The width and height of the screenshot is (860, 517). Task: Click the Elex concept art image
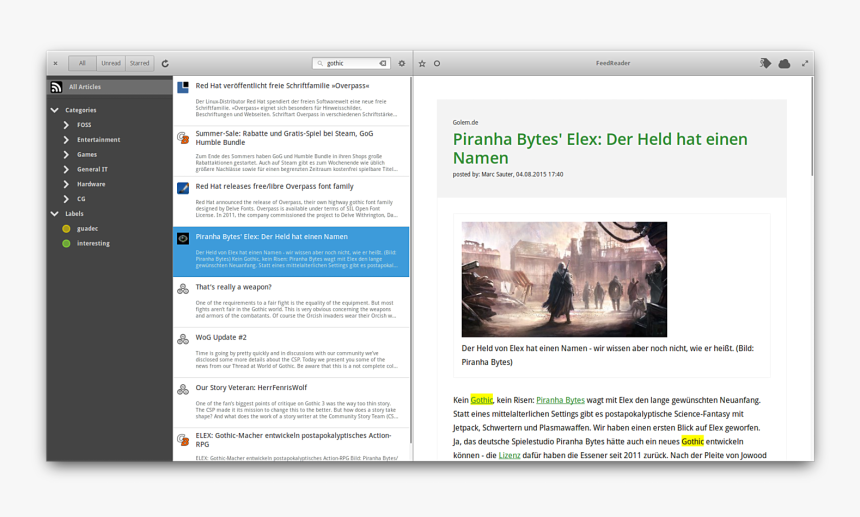pyautogui.click(x=564, y=279)
